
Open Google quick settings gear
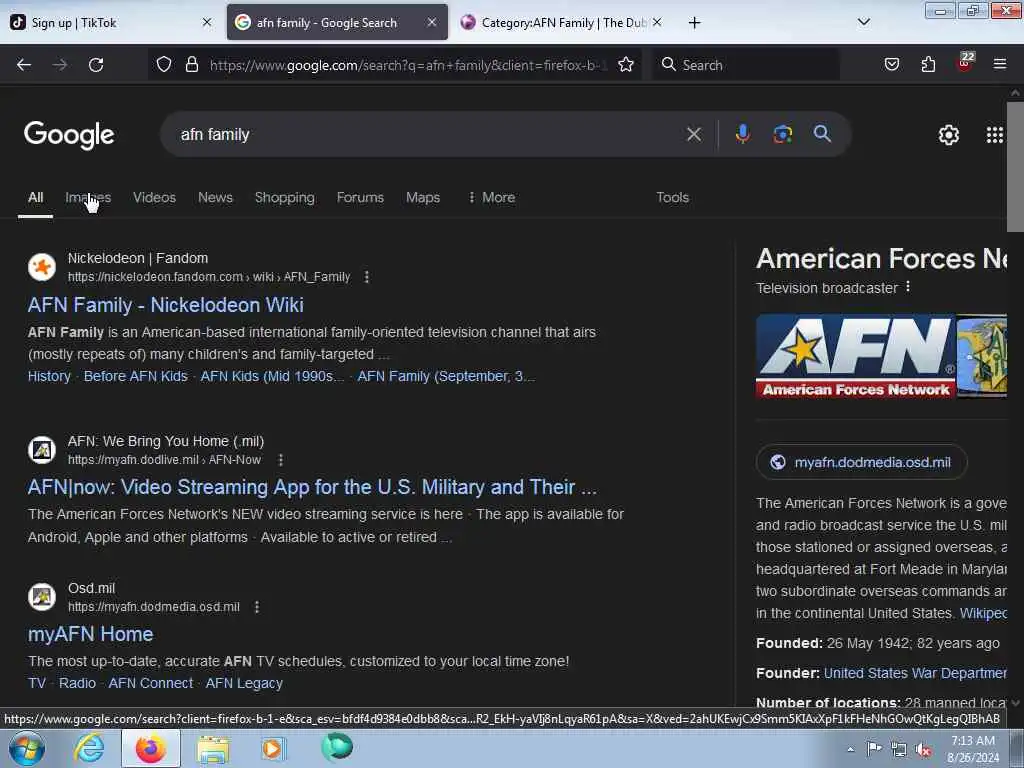click(948, 135)
